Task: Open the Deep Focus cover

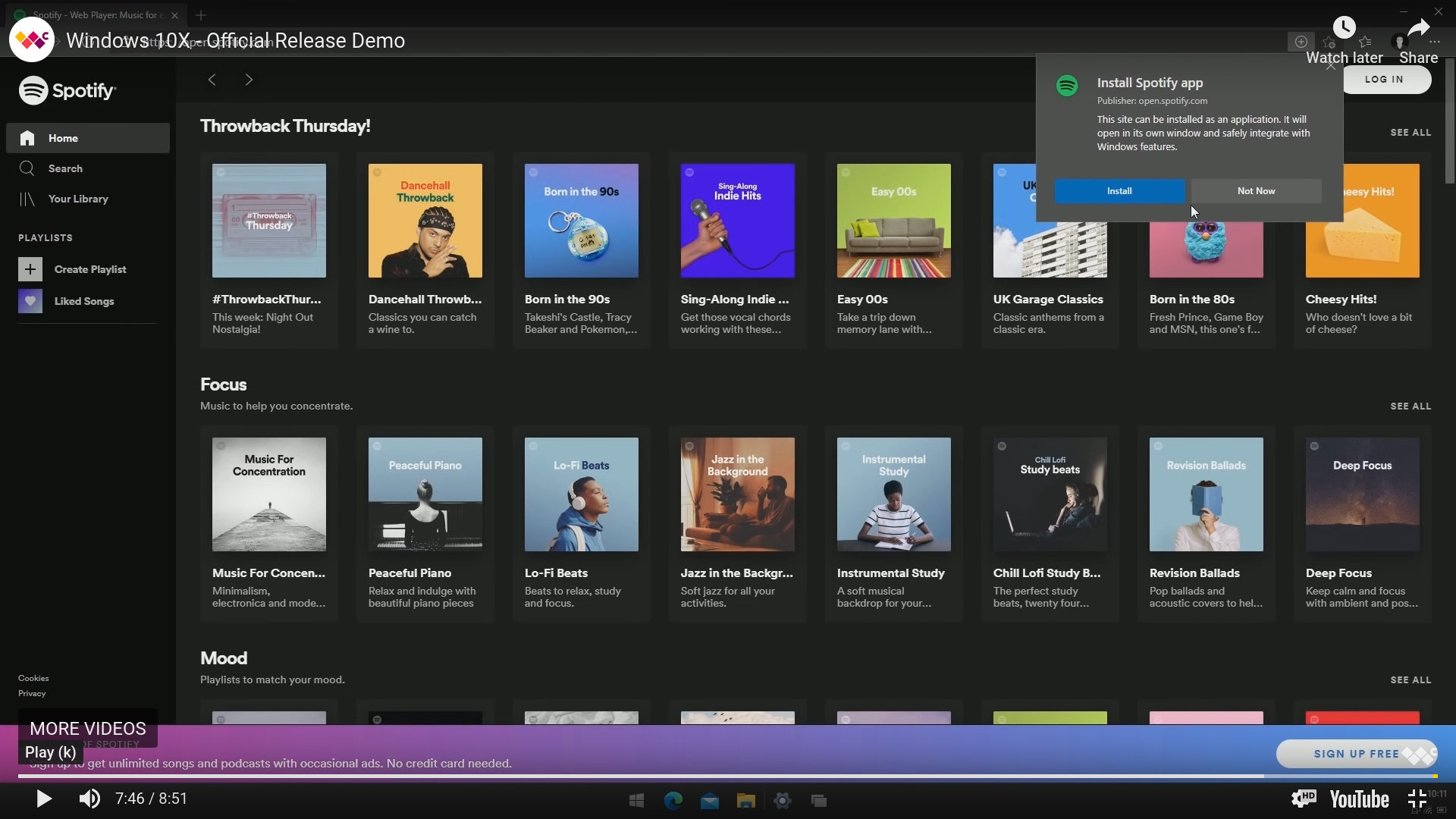Action: pyautogui.click(x=1363, y=494)
